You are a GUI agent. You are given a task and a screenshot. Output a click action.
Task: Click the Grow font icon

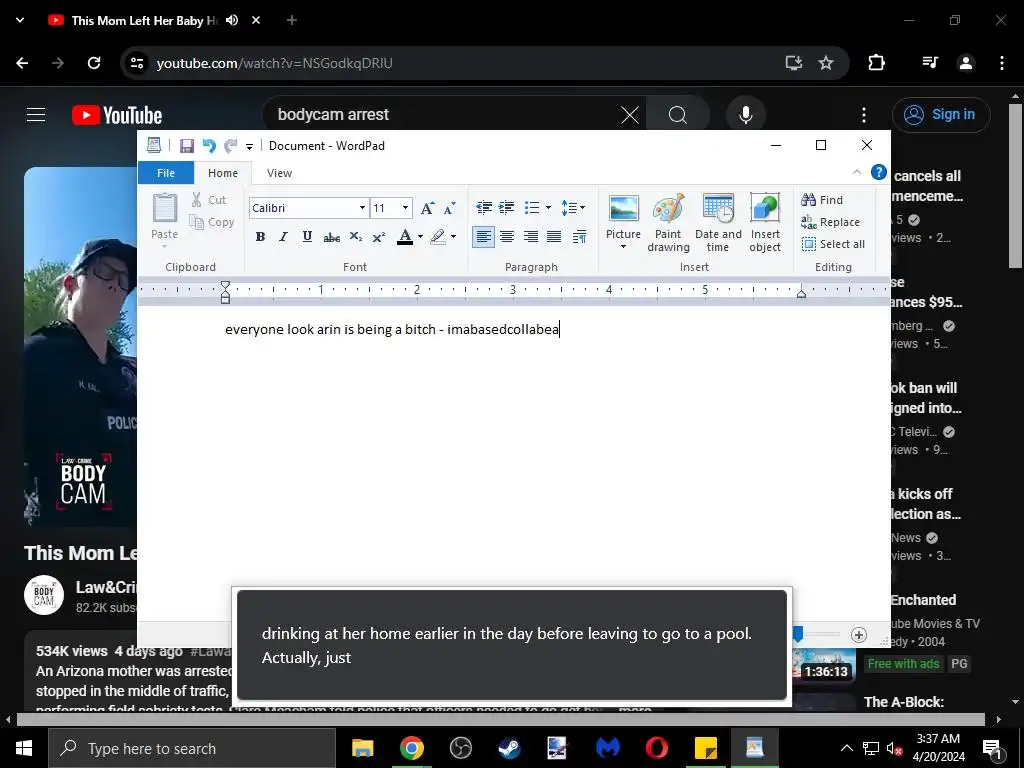coord(427,208)
